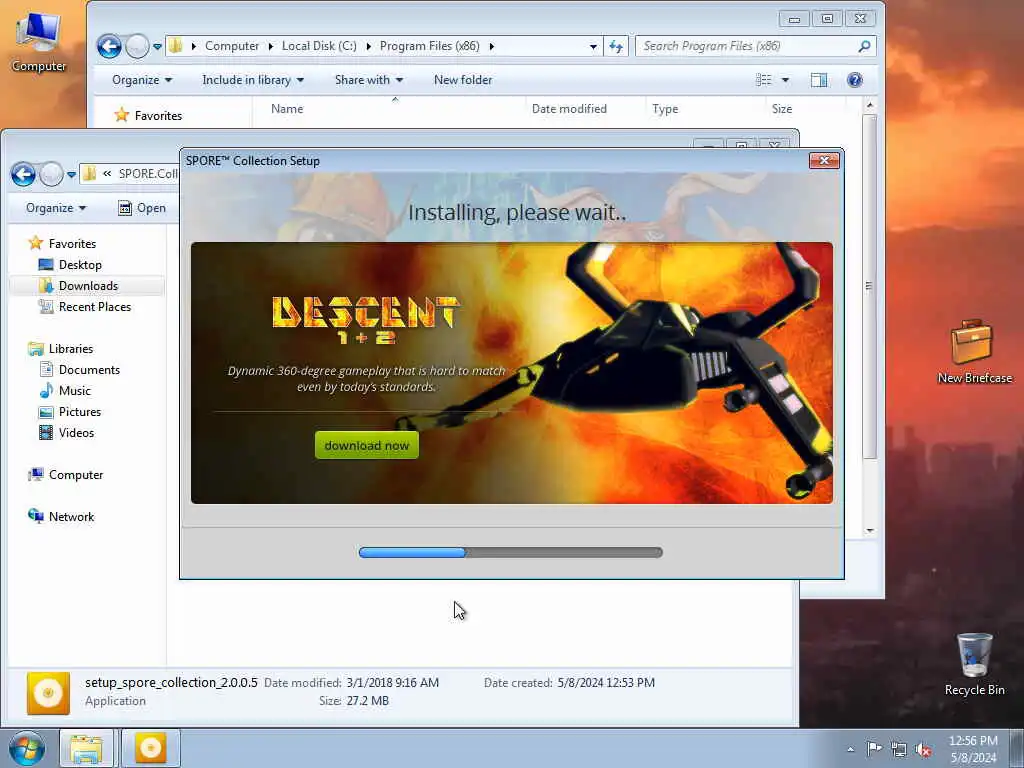Click the installation progress bar
Image resolution: width=1024 pixels, height=768 pixels.
tap(511, 552)
